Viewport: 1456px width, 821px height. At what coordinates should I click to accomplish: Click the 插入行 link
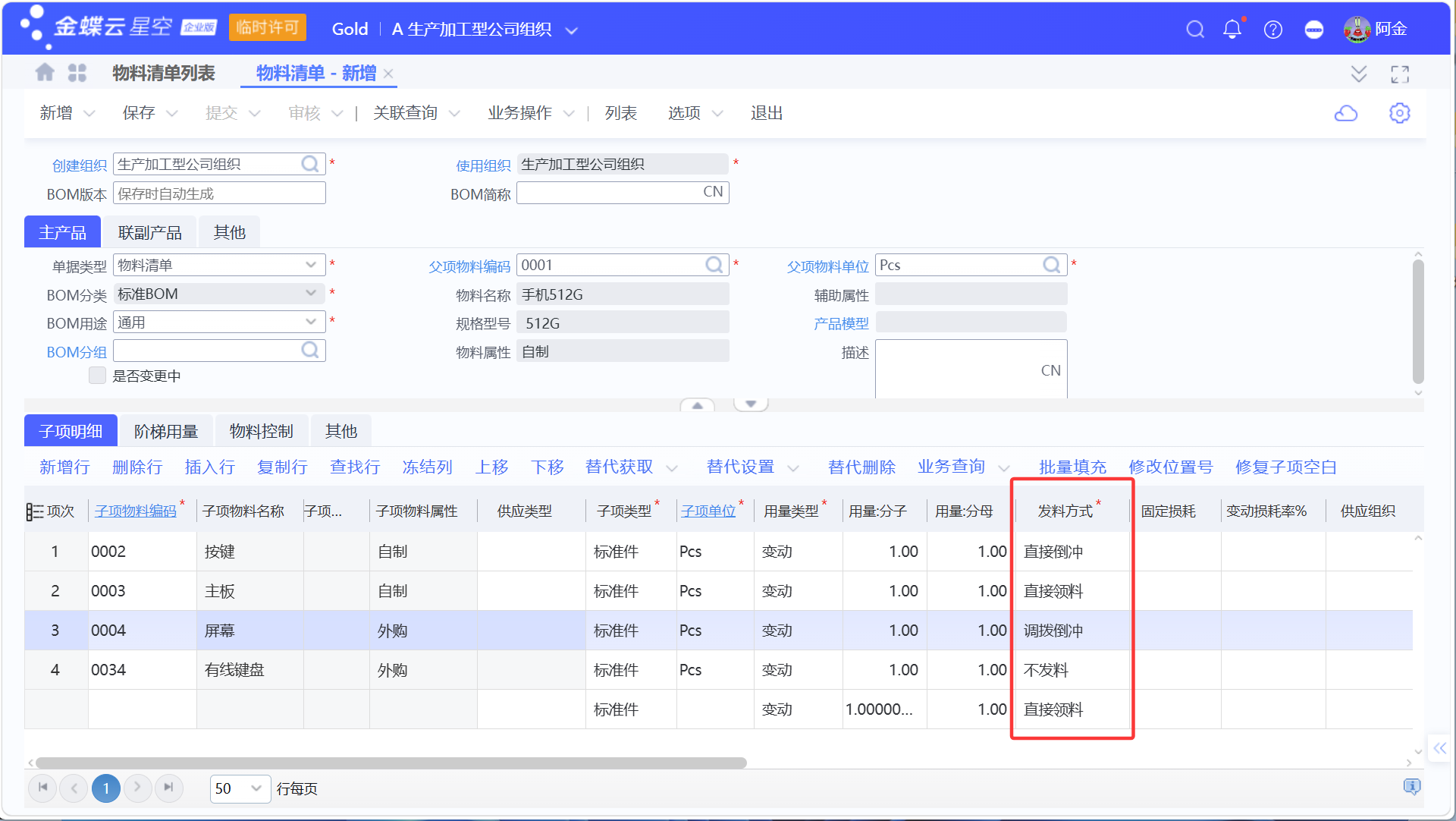click(x=210, y=467)
